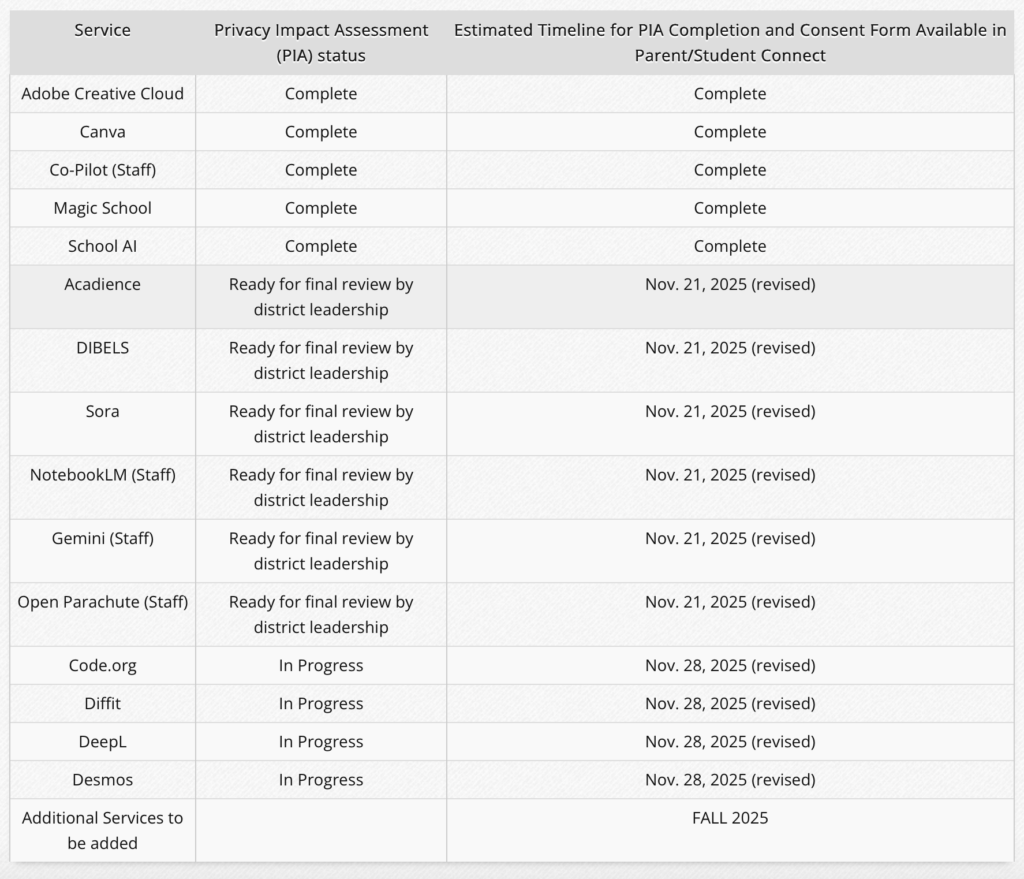1024x879 pixels.
Task: Click the "Canva" service name
Action: pyautogui.click(x=102, y=132)
